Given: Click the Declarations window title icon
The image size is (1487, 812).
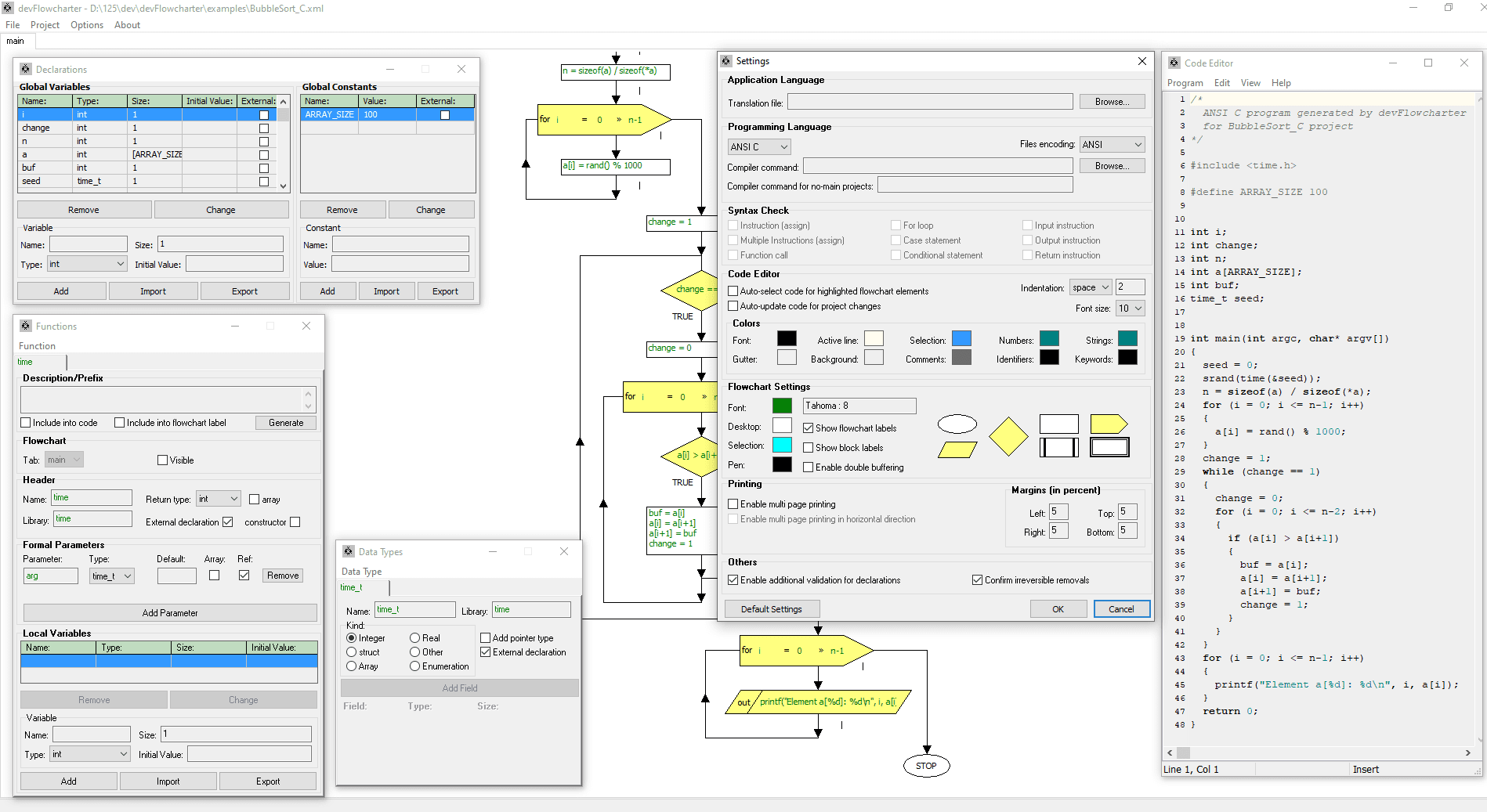Looking at the screenshot, I should coord(26,69).
